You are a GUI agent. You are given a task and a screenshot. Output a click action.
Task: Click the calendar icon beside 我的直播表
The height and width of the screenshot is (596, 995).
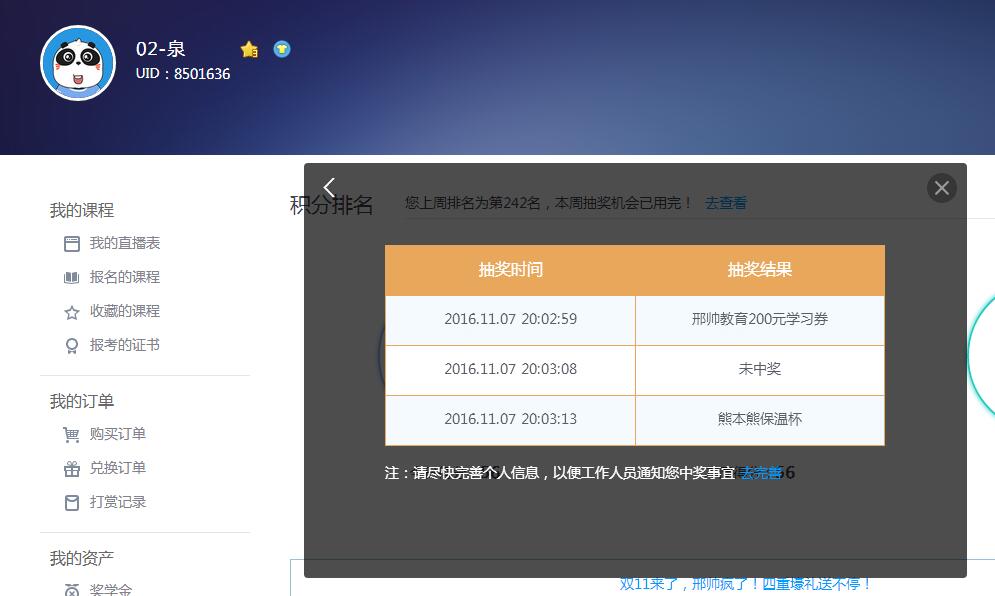(72, 244)
